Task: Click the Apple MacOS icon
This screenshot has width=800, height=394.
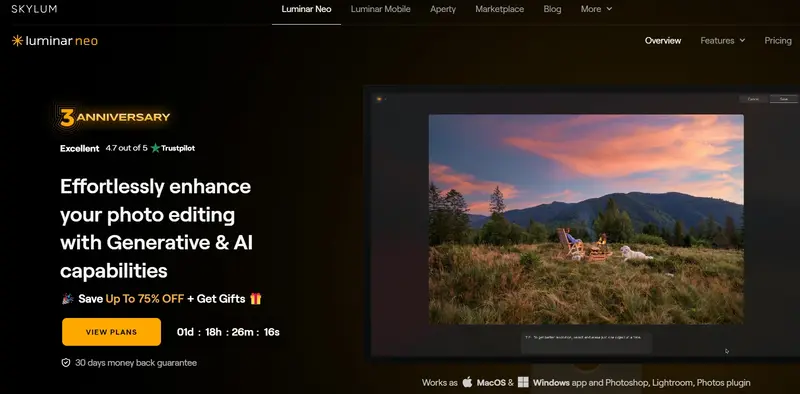Action: point(467,382)
